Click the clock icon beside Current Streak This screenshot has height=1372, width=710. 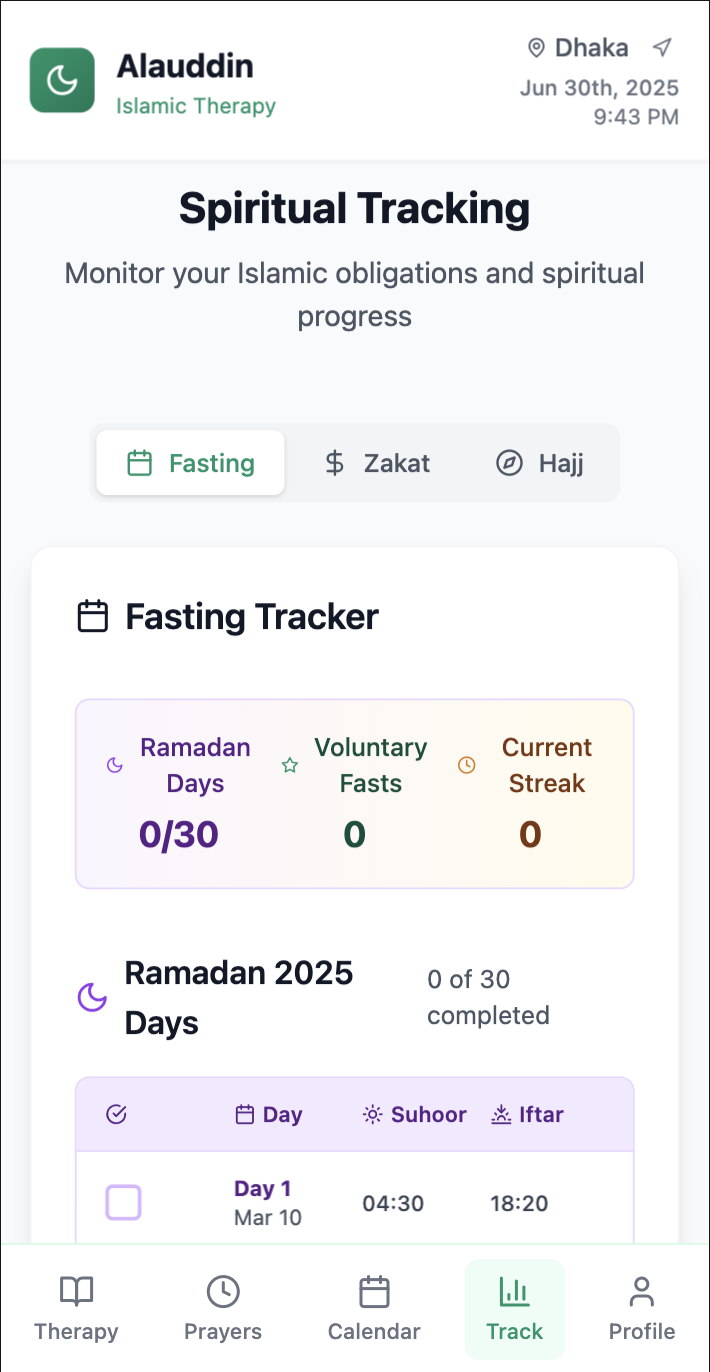[466, 766]
